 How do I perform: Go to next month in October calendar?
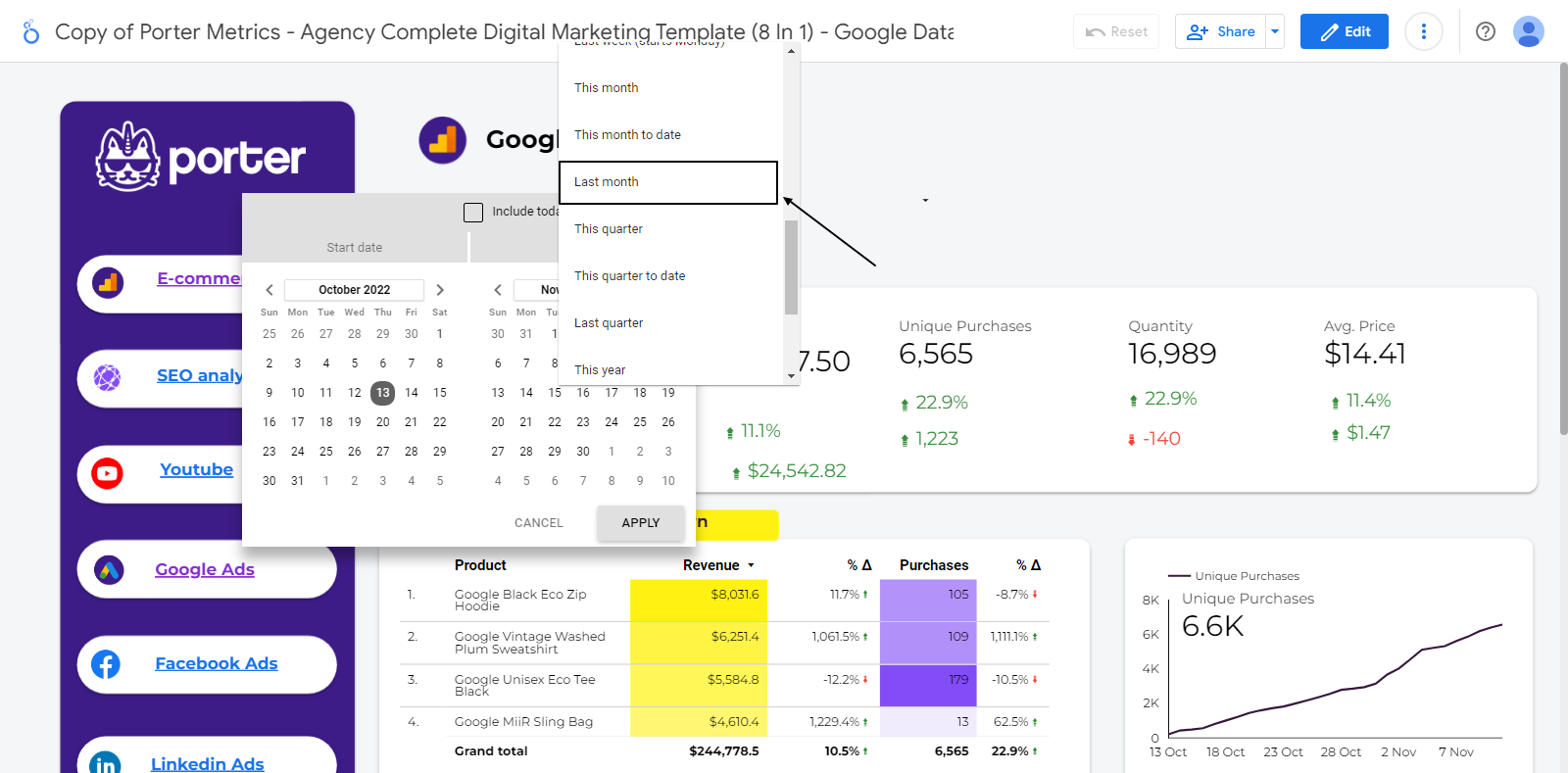[x=440, y=290]
